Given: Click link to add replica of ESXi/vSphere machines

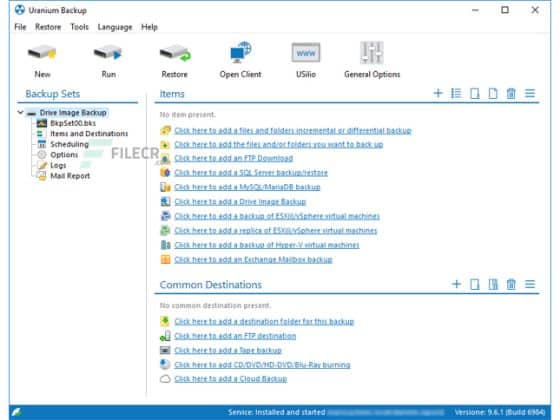Looking at the screenshot, I should pos(275,231).
